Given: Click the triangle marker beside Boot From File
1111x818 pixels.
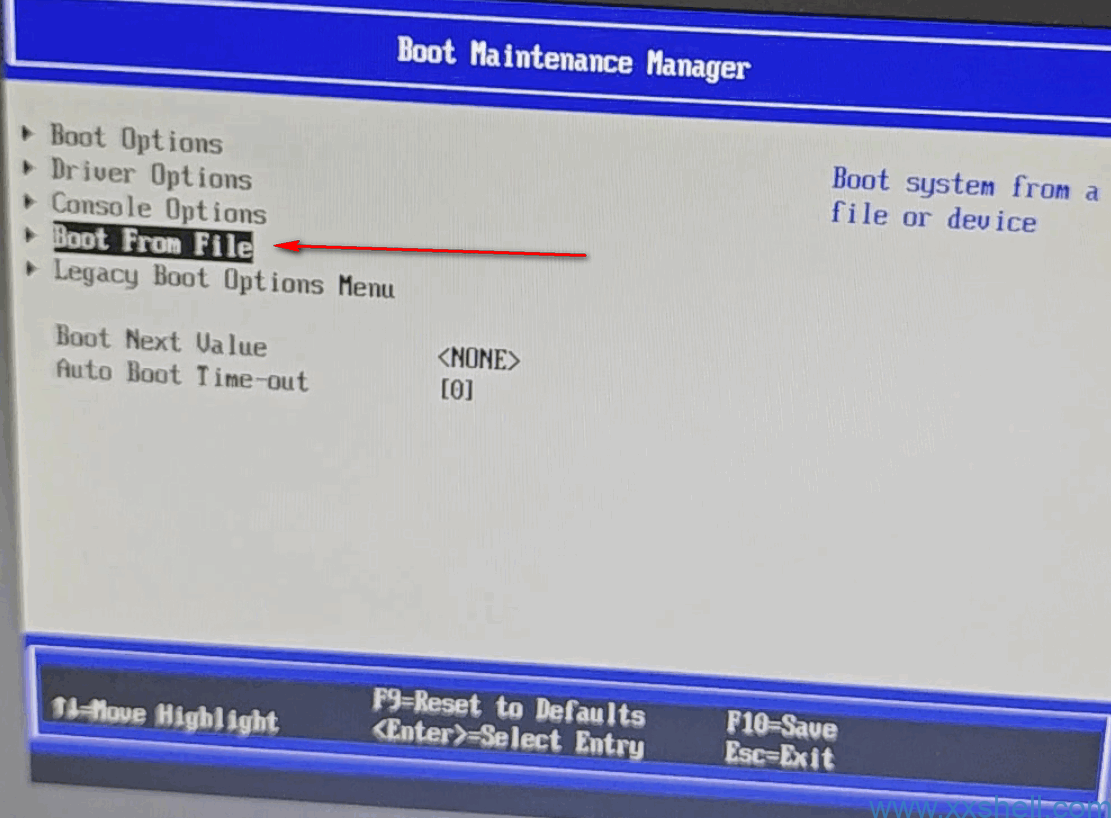Looking at the screenshot, I should point(31,235).
